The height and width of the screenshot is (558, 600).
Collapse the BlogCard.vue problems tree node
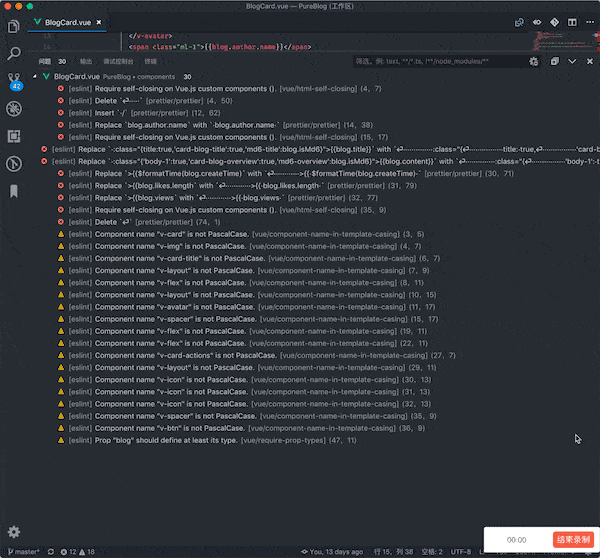tap(34, 77)
